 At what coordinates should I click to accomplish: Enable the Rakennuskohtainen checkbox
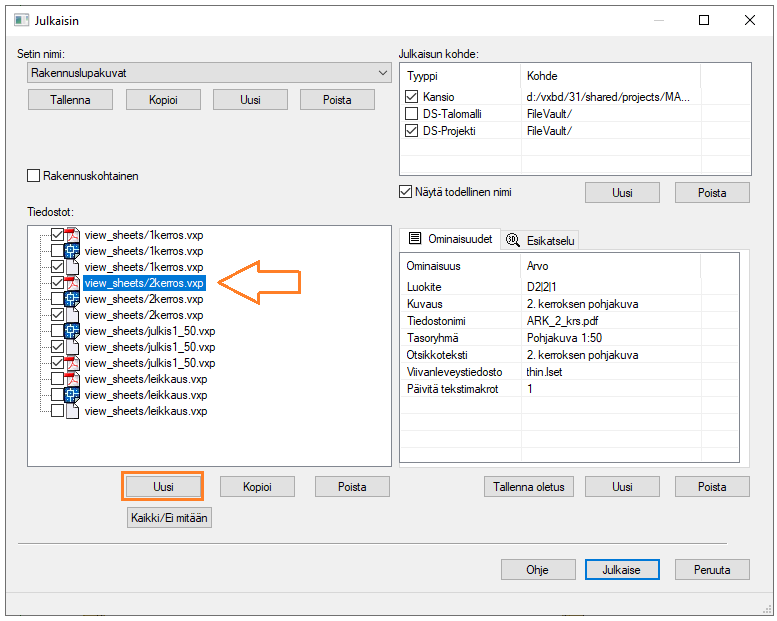pyautogui.click(x=34, y=176)
